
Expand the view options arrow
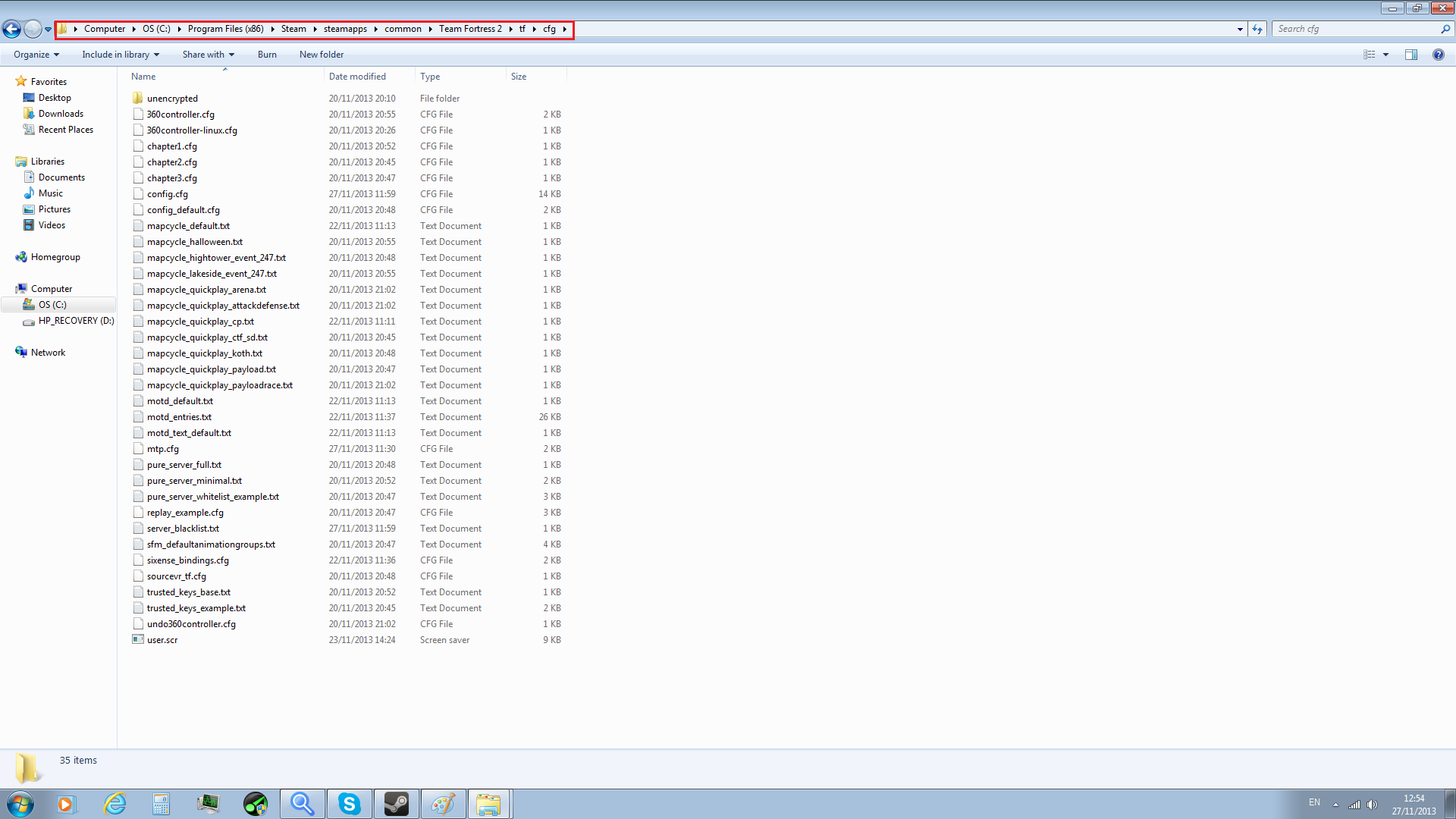coord(1385,55)
